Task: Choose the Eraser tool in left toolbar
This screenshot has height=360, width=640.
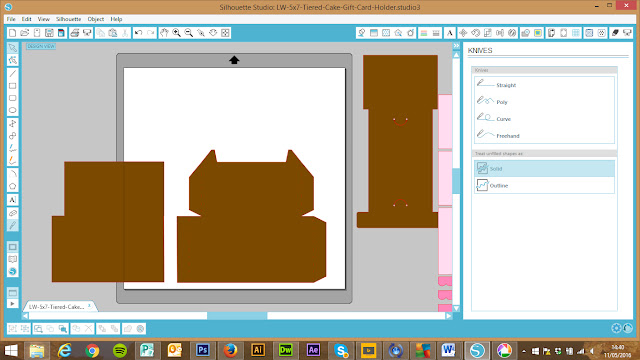Action: point(13,213)
